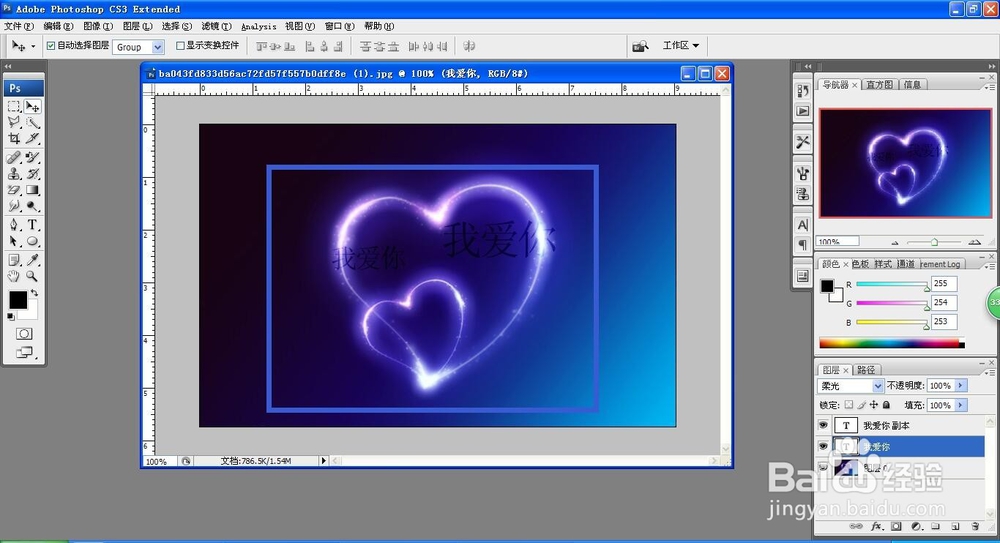1000x543 pixels.
Task: Click the foreground color swatch in toolbox
Action: click(18, 299)
